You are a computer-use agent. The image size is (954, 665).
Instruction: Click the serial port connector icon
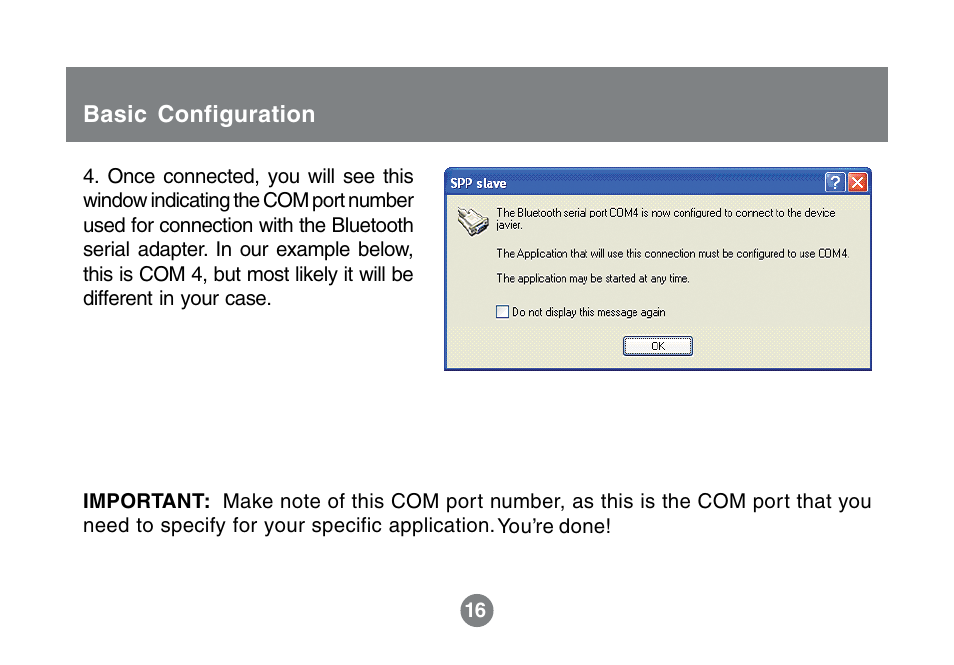tap(473, 221)
